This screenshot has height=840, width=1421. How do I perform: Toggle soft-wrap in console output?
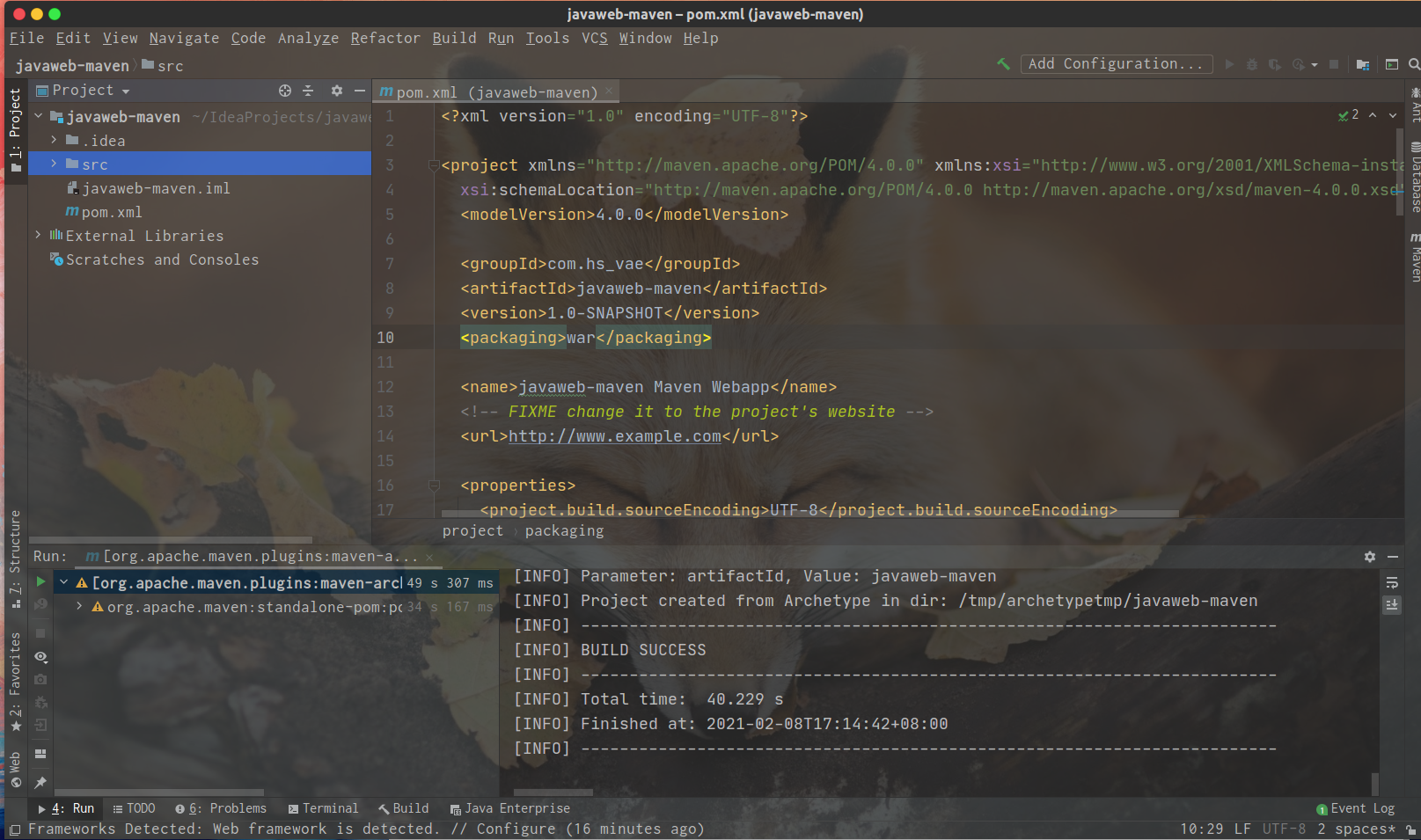pyautogui.click(x=1392, y=582)
